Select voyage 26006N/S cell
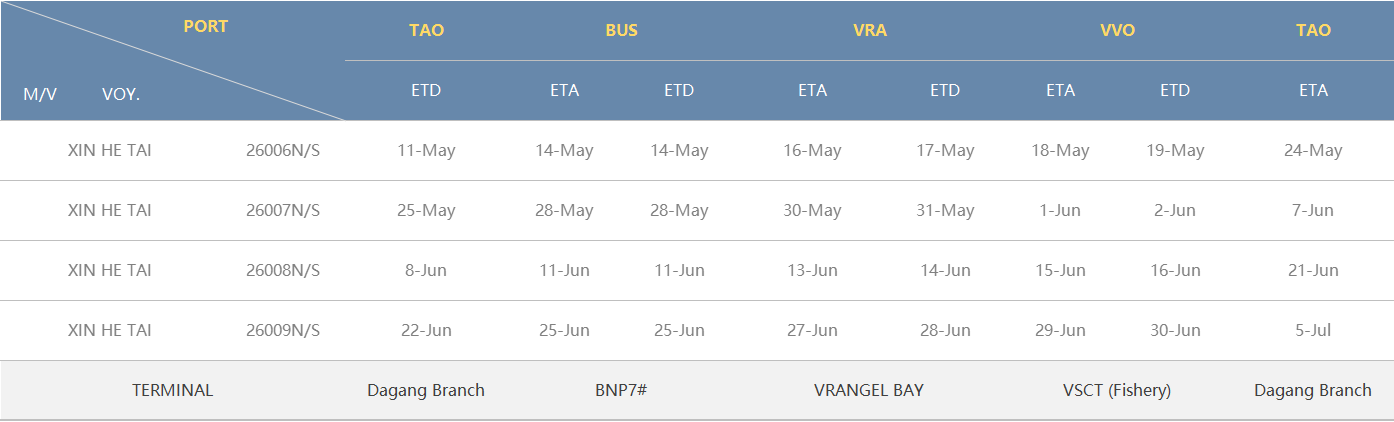The height and width of the screenshot is (422, 1394). (x=283, y=151)
